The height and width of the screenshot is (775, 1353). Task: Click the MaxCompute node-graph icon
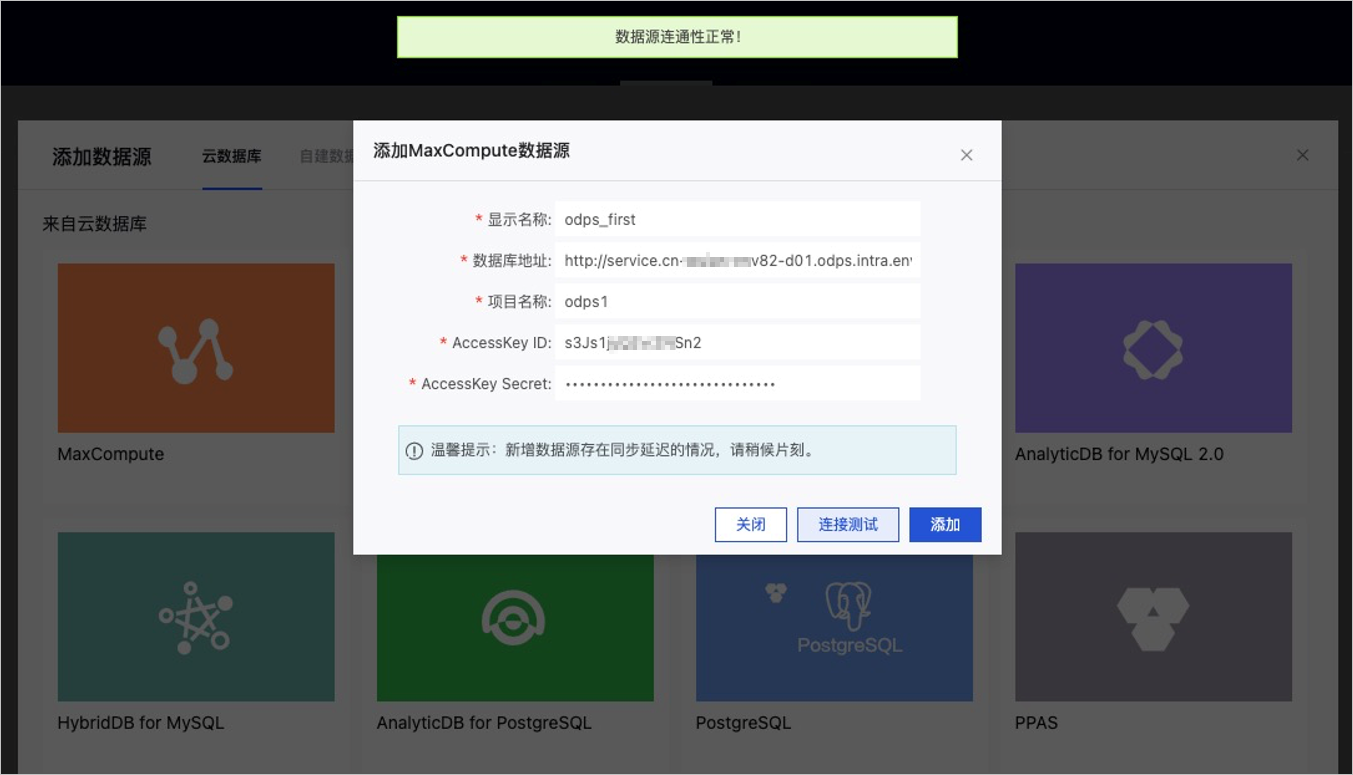pyautogui.click(x=195, y=351)
